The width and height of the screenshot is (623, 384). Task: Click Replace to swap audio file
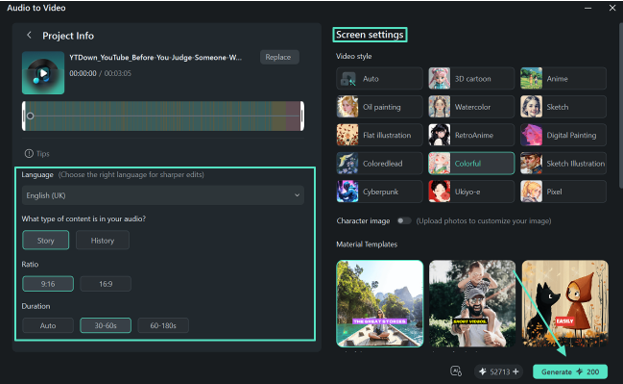tap(279, 57)
